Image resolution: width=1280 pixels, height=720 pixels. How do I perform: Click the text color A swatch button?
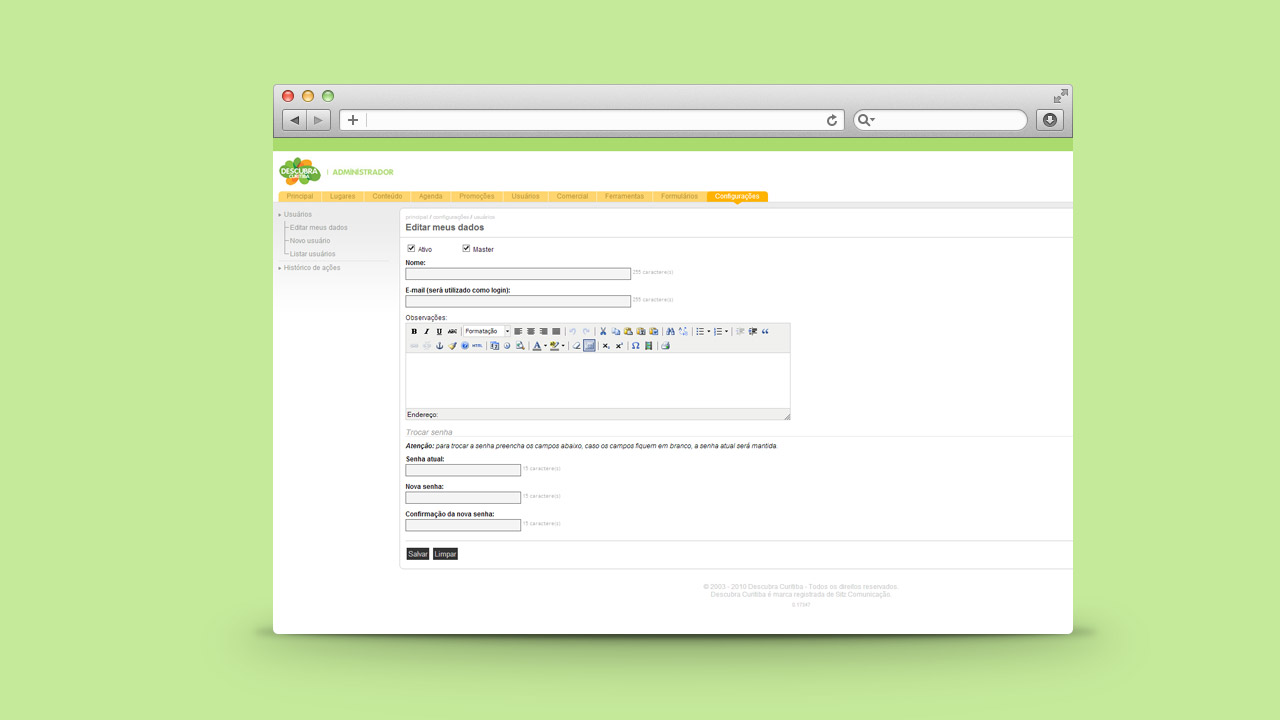536,346
